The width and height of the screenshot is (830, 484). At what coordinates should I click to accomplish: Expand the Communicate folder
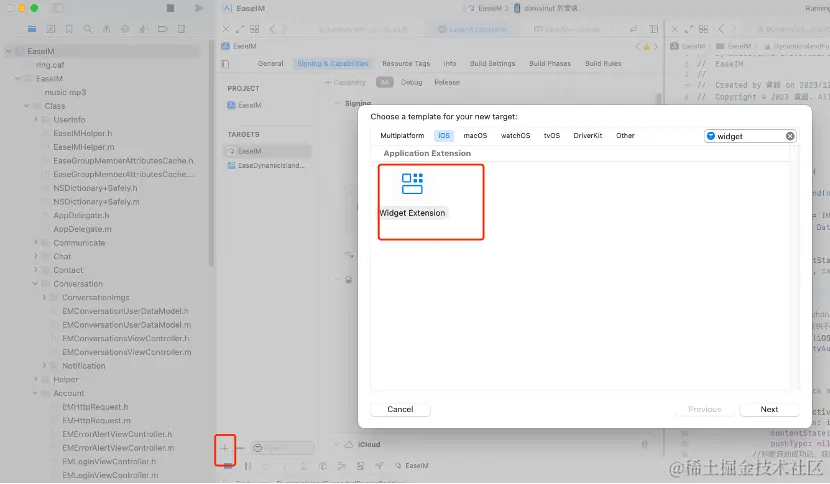click(35, 243)
